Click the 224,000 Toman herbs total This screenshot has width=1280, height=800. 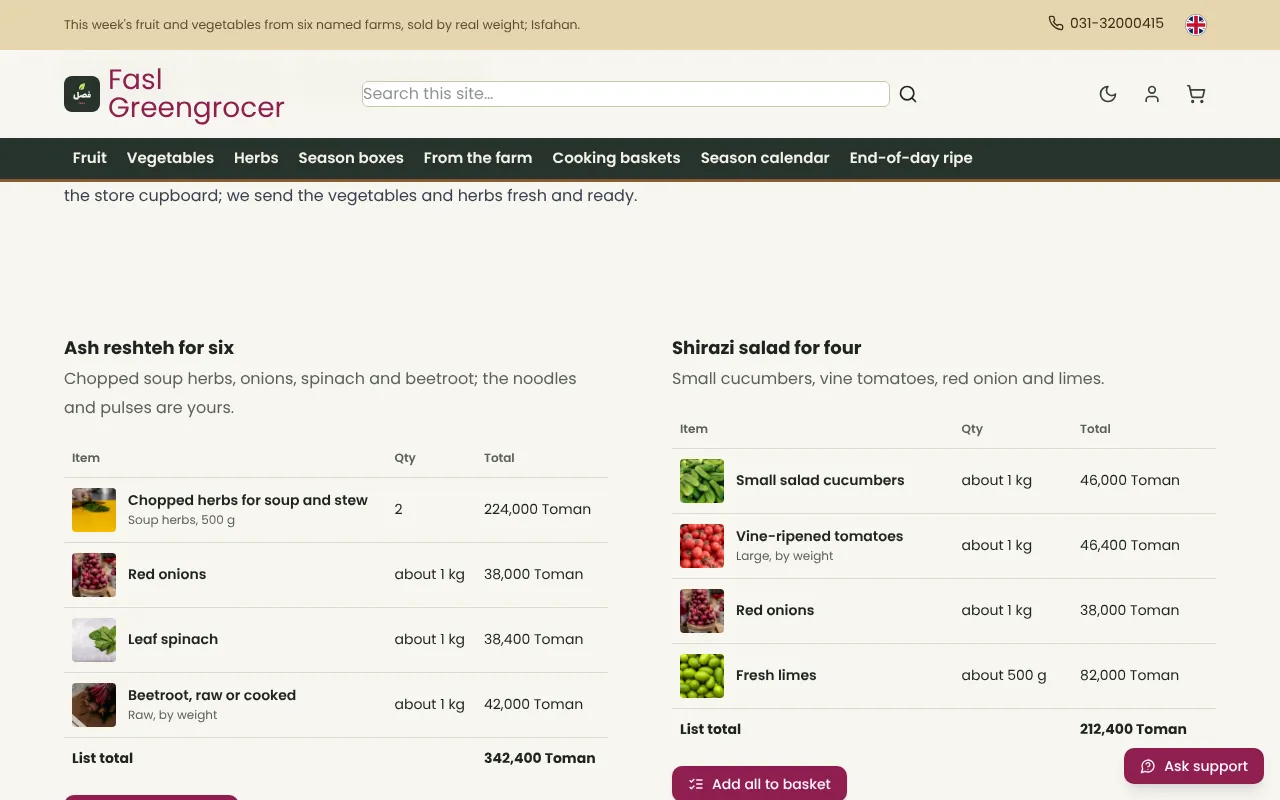[x=537, y=509]
